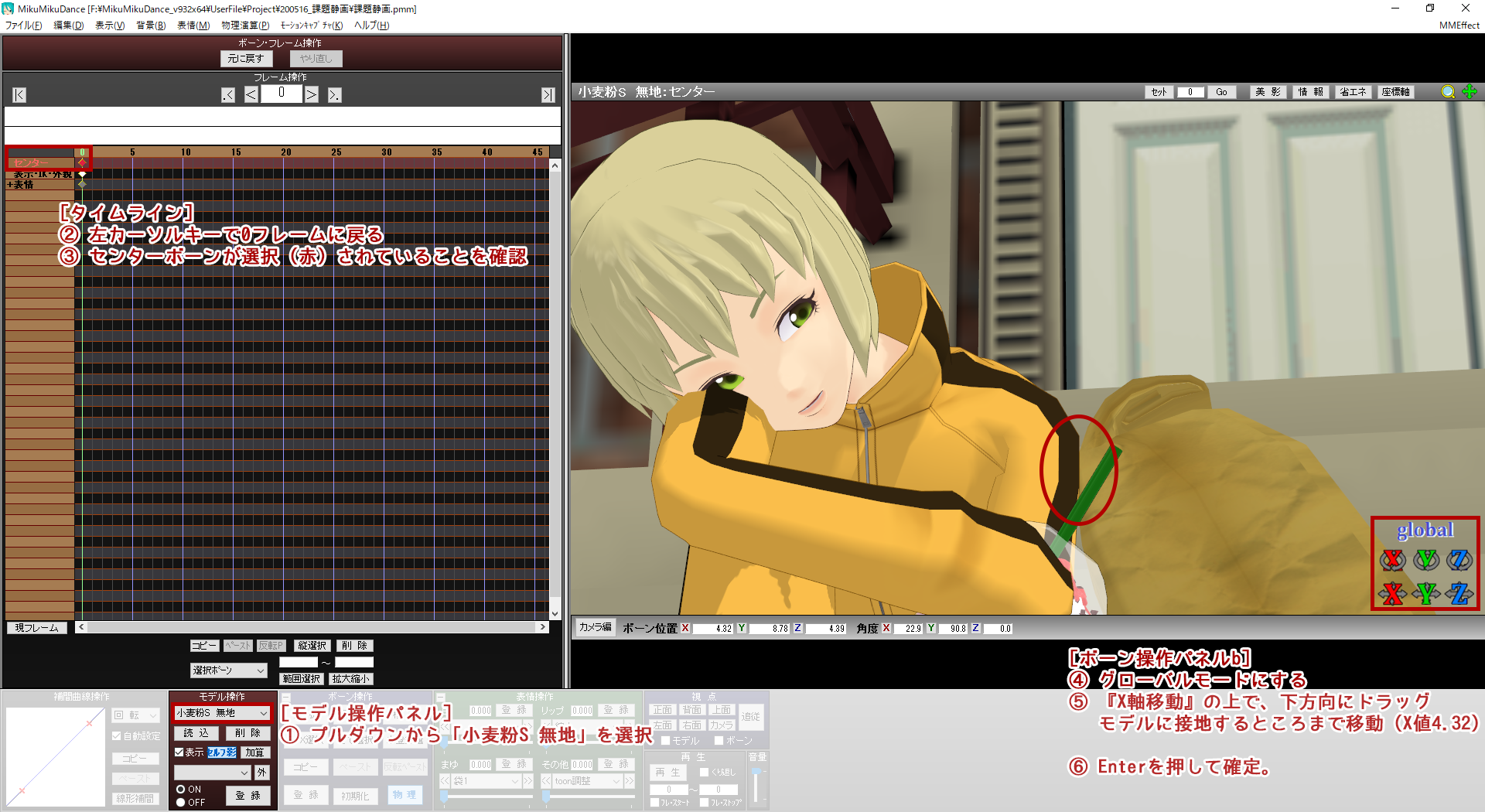Advance one frame with the > button
Screen dimensions: 1485x812
click(311, 95)
